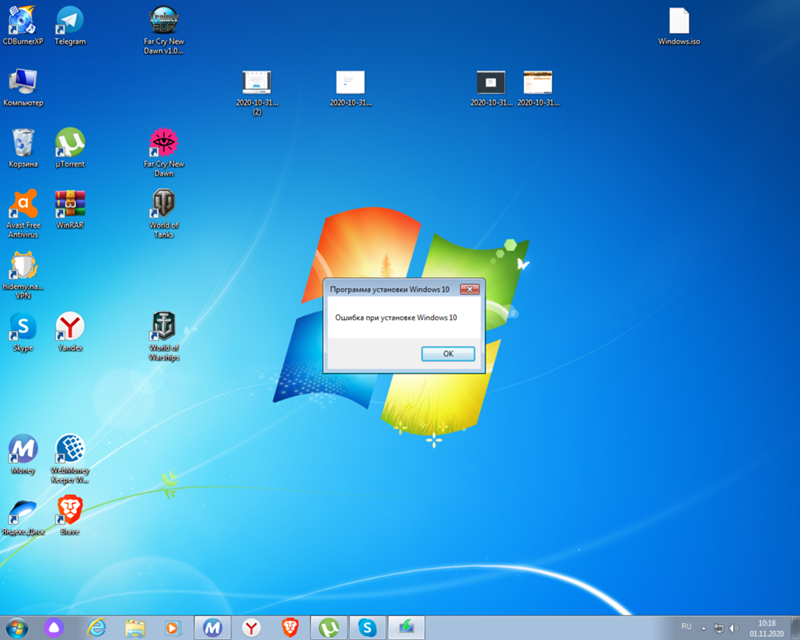
Task: Select the µTorrent desktop shortcut
Action: coord(70,149)
